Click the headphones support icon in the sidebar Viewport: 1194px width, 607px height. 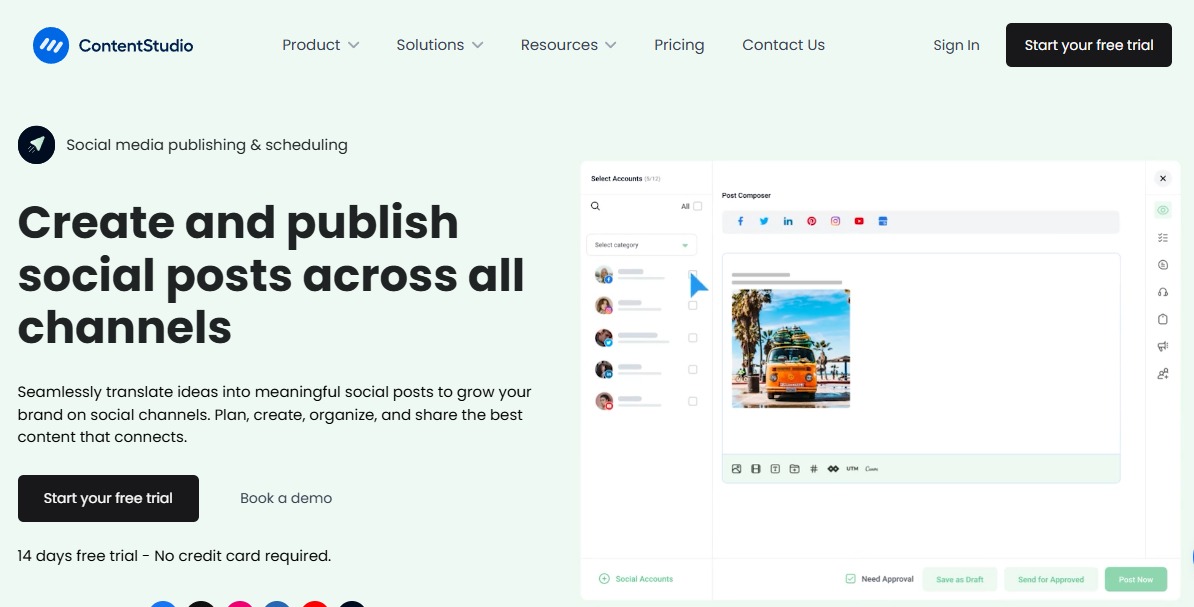point(1162,292)
